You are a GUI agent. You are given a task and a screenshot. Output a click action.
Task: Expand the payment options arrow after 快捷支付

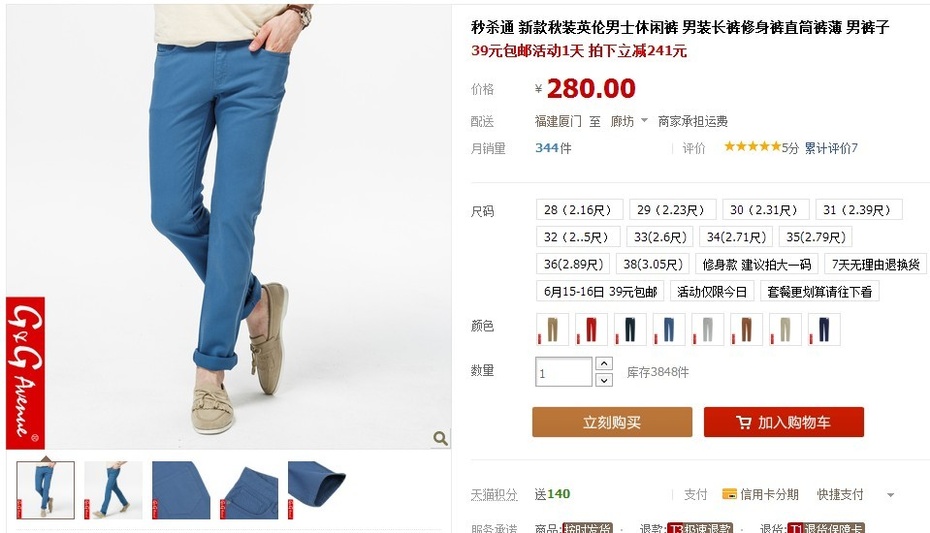tap(890, 494)
